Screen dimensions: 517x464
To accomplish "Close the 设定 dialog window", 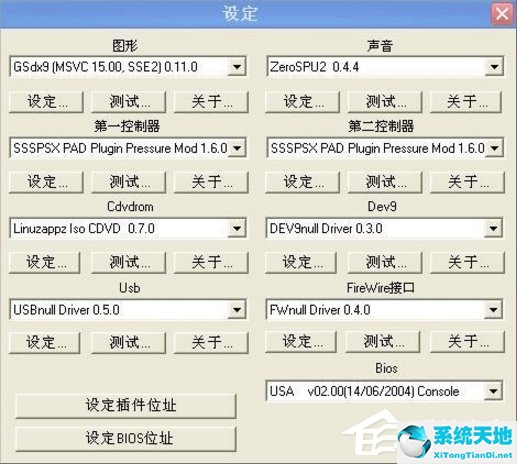I will click(x=502, y=14).
